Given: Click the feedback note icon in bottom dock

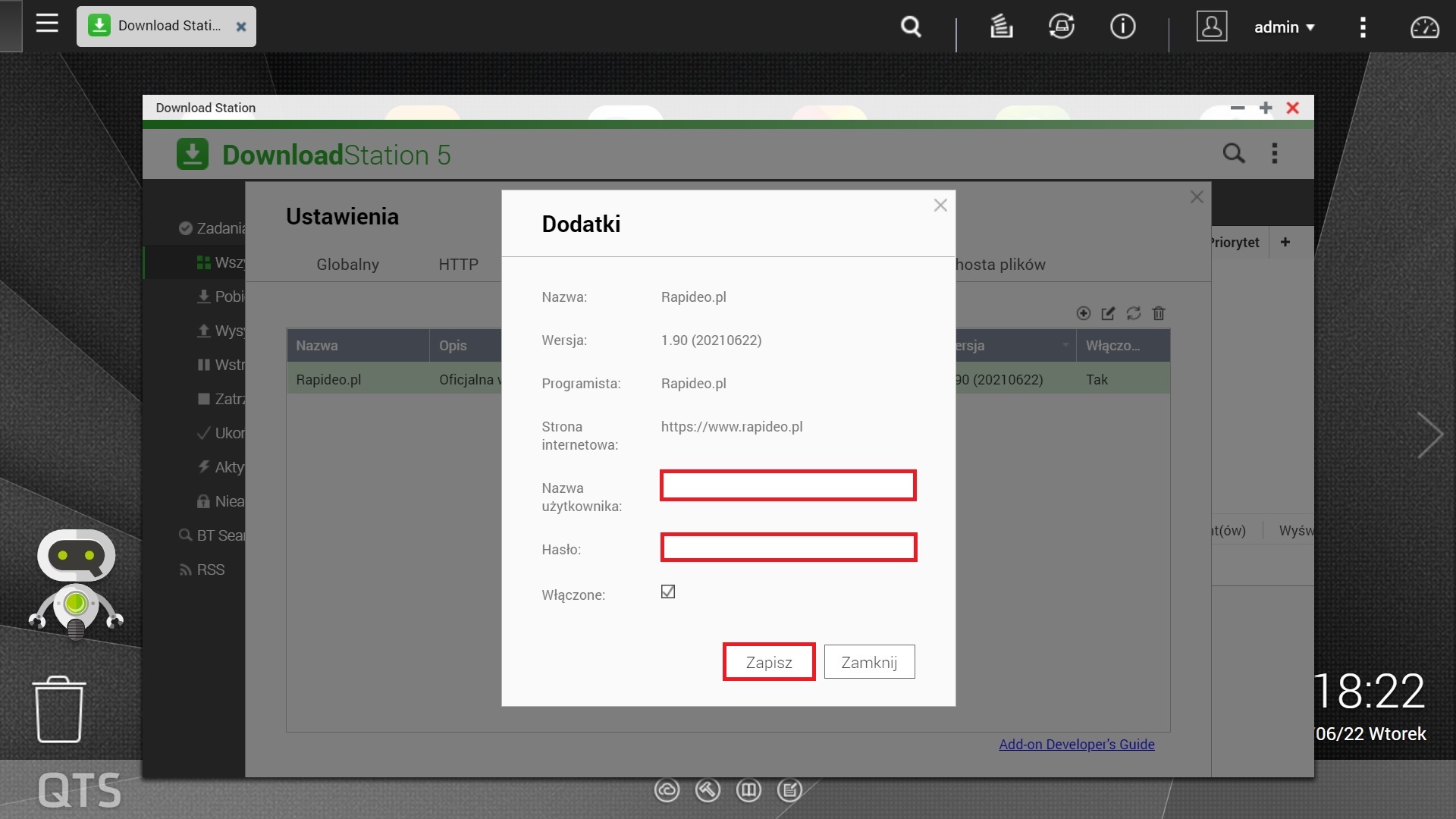Looking at the screenshot, I should (x=789, y=790).
